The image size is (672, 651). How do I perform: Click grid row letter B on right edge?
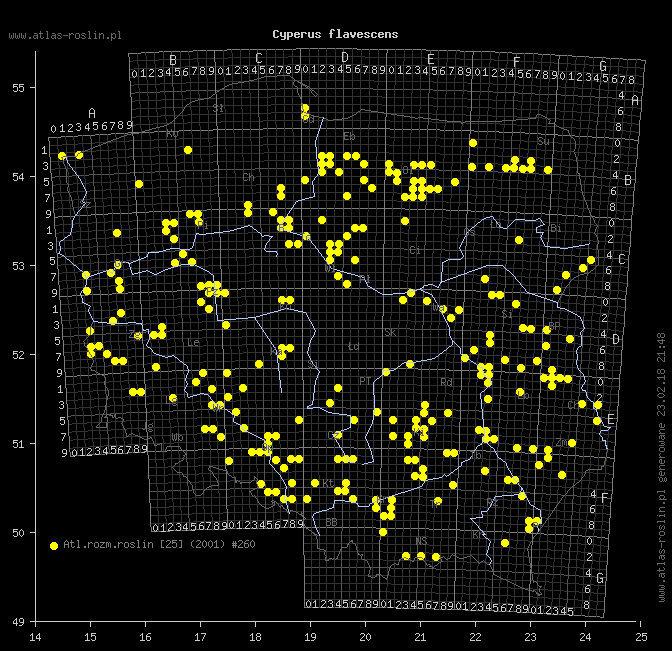point(628,180)
